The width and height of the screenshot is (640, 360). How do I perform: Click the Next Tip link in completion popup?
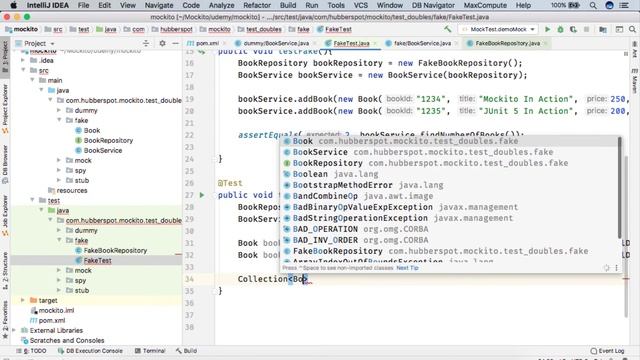[407, 268]
